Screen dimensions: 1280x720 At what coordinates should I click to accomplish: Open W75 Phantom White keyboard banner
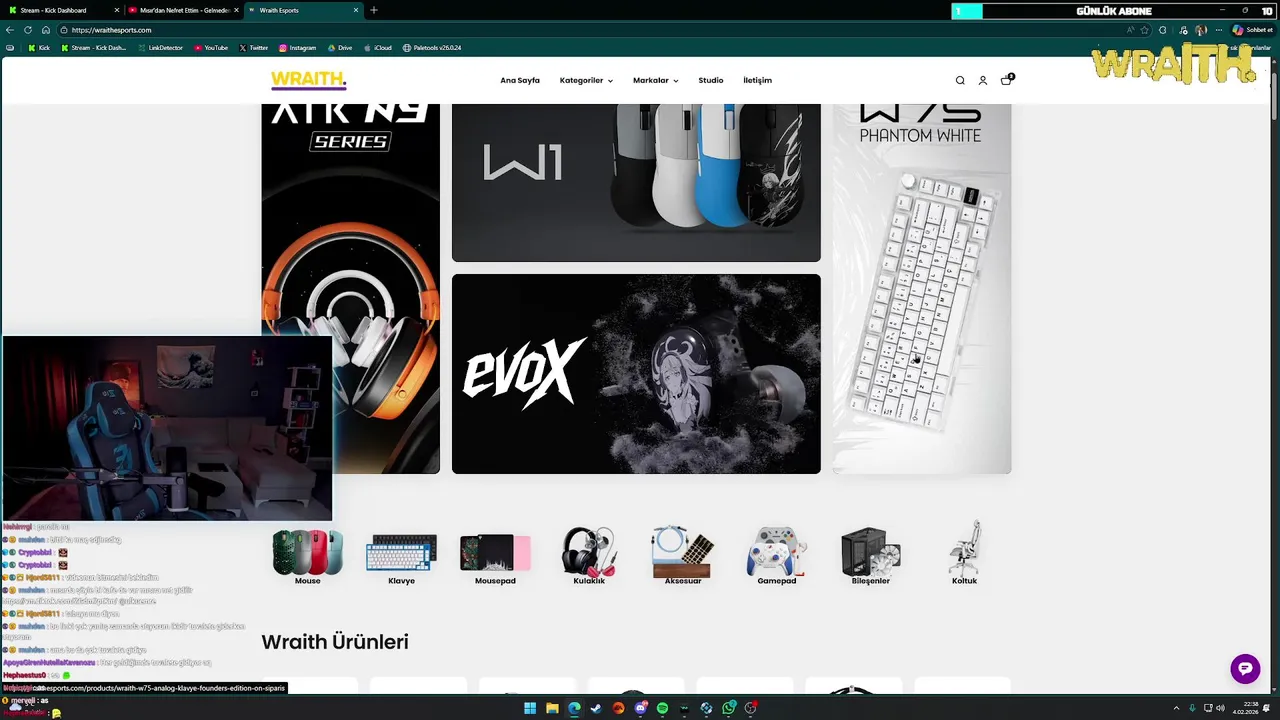(922, 289)
